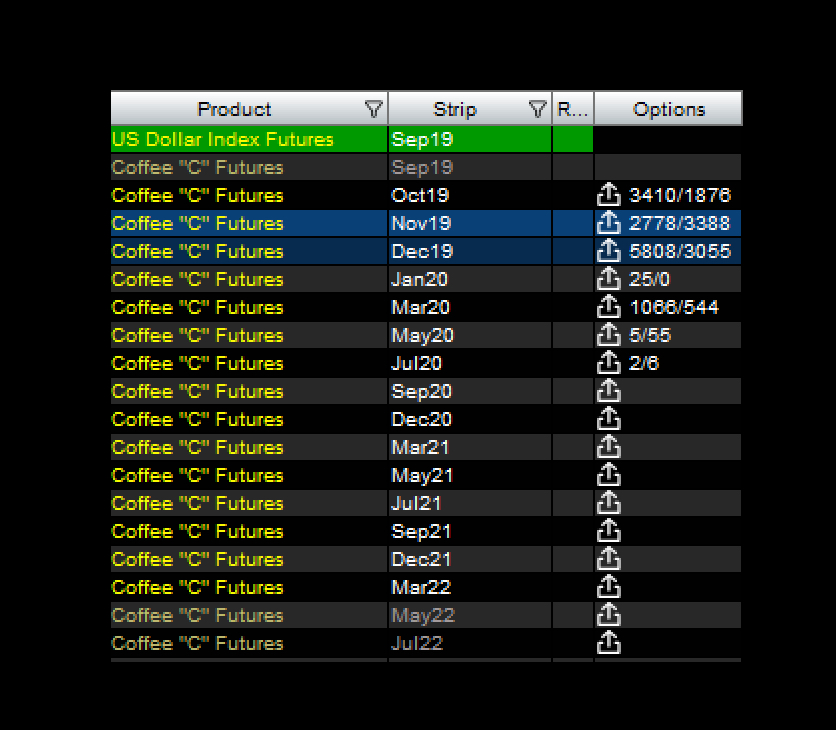Screen dimensions: 836x730
Task: Click the Options column header
Action: 668,108
